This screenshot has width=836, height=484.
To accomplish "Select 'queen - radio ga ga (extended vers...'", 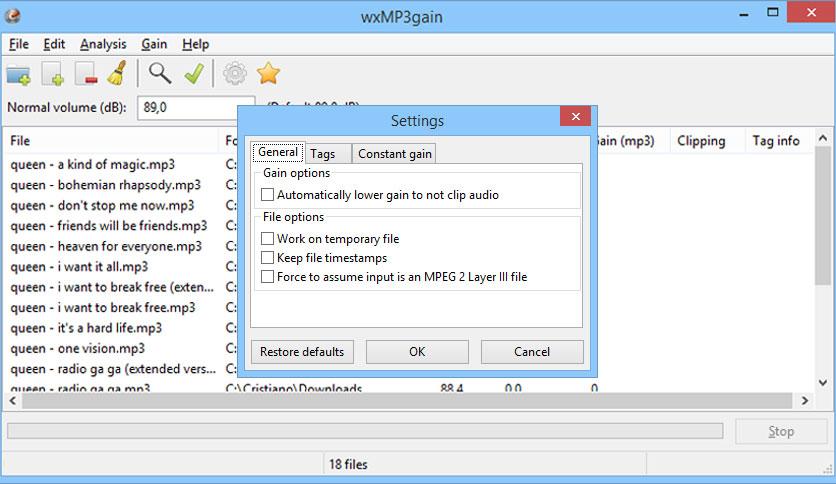I will 113,369.
